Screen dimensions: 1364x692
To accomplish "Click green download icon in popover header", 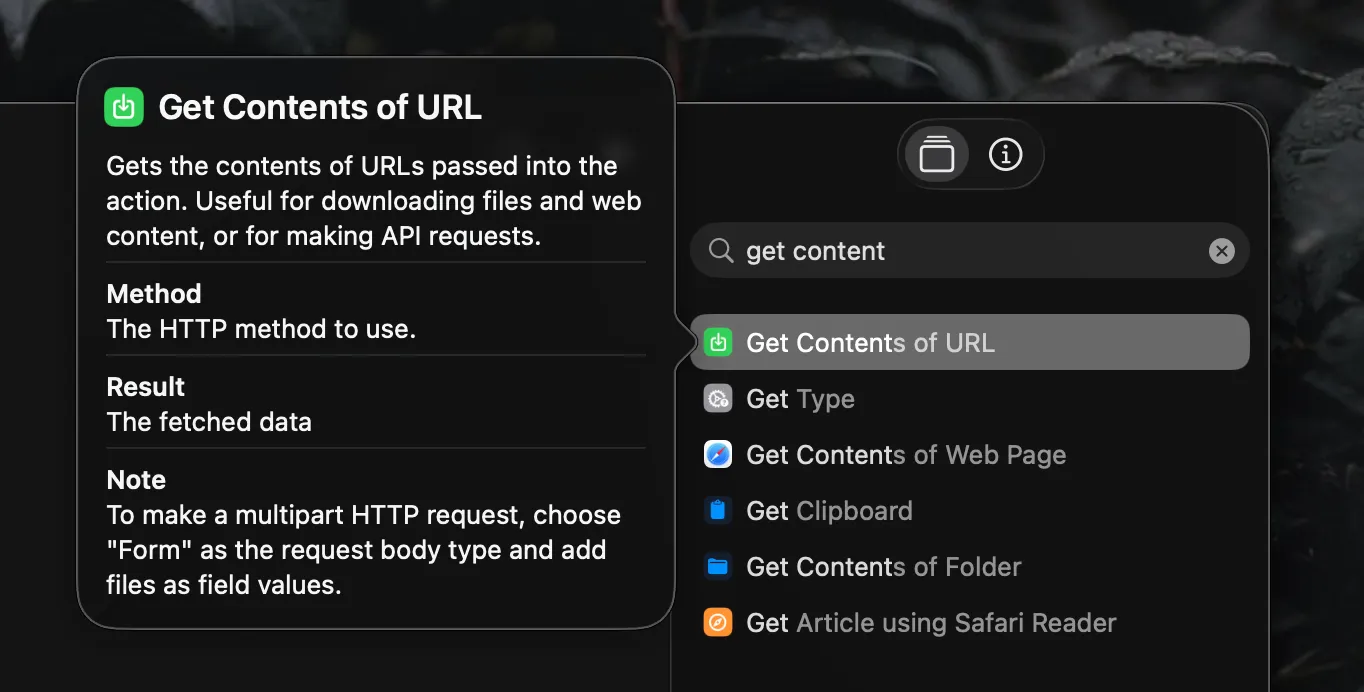I will (x=124, y=107).
